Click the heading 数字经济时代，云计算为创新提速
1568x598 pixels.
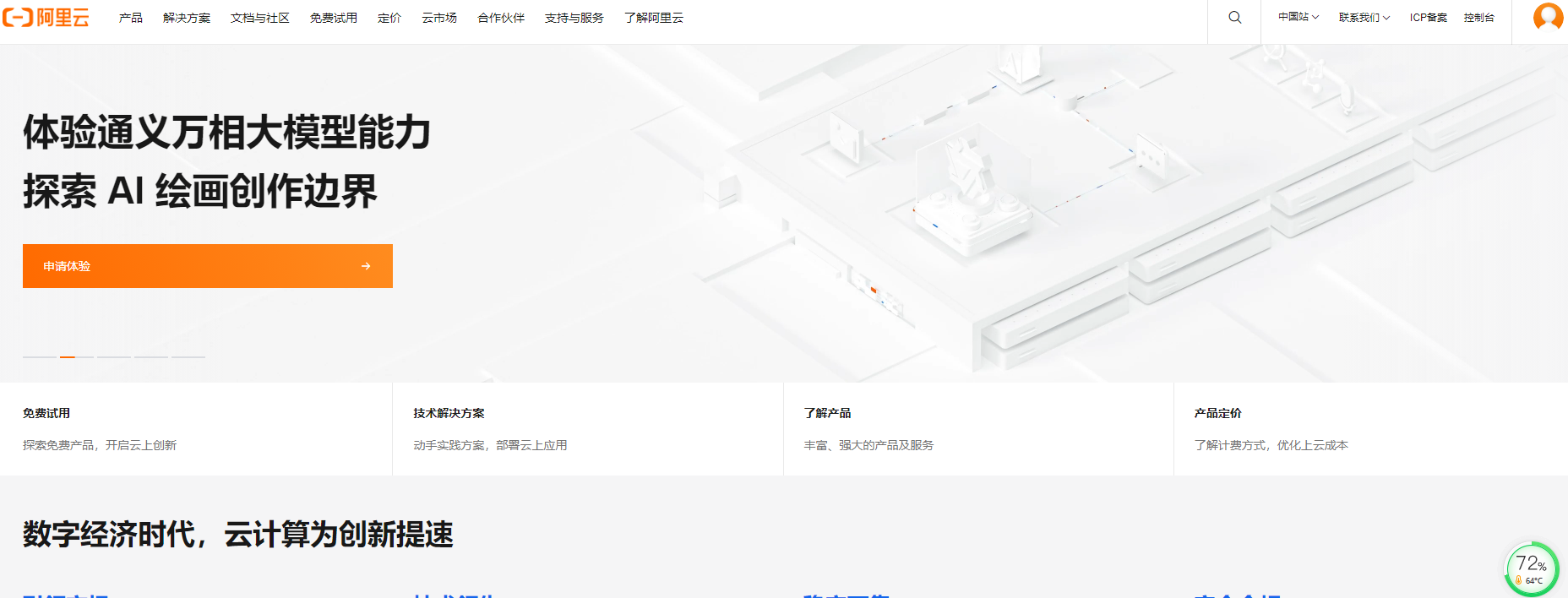point(238,535)
